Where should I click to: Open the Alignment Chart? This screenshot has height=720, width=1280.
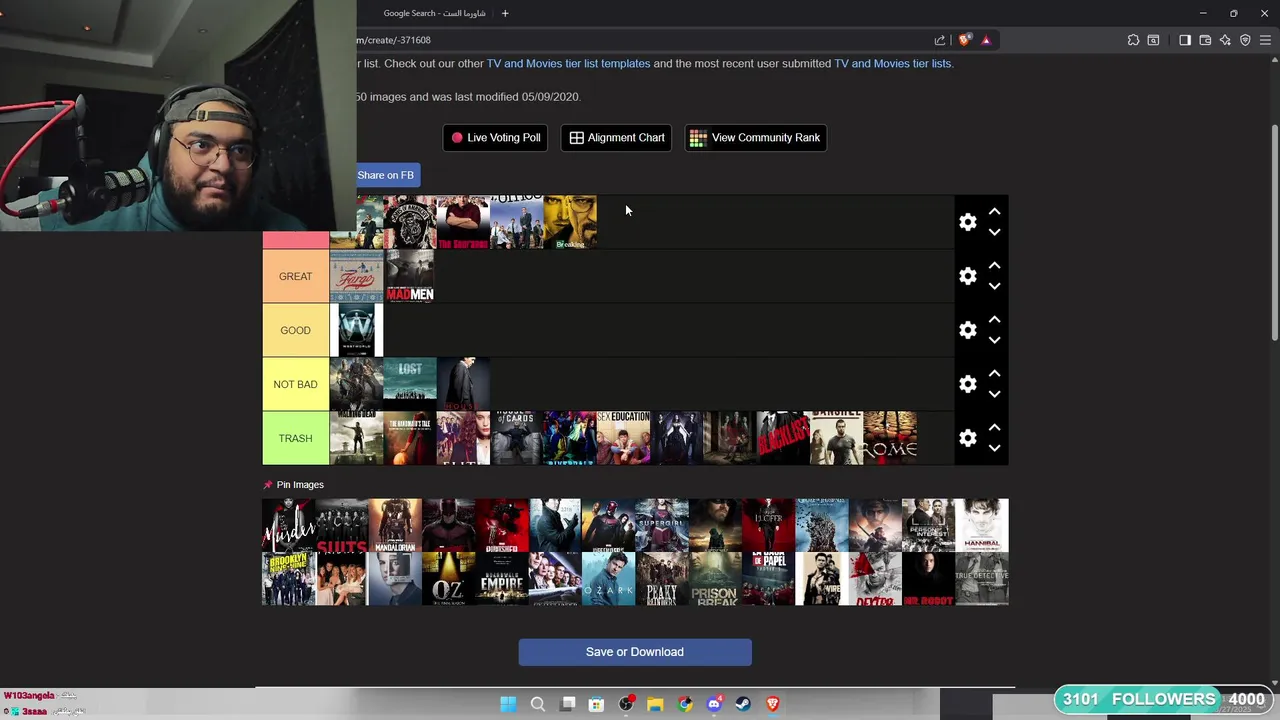[617, 138]
